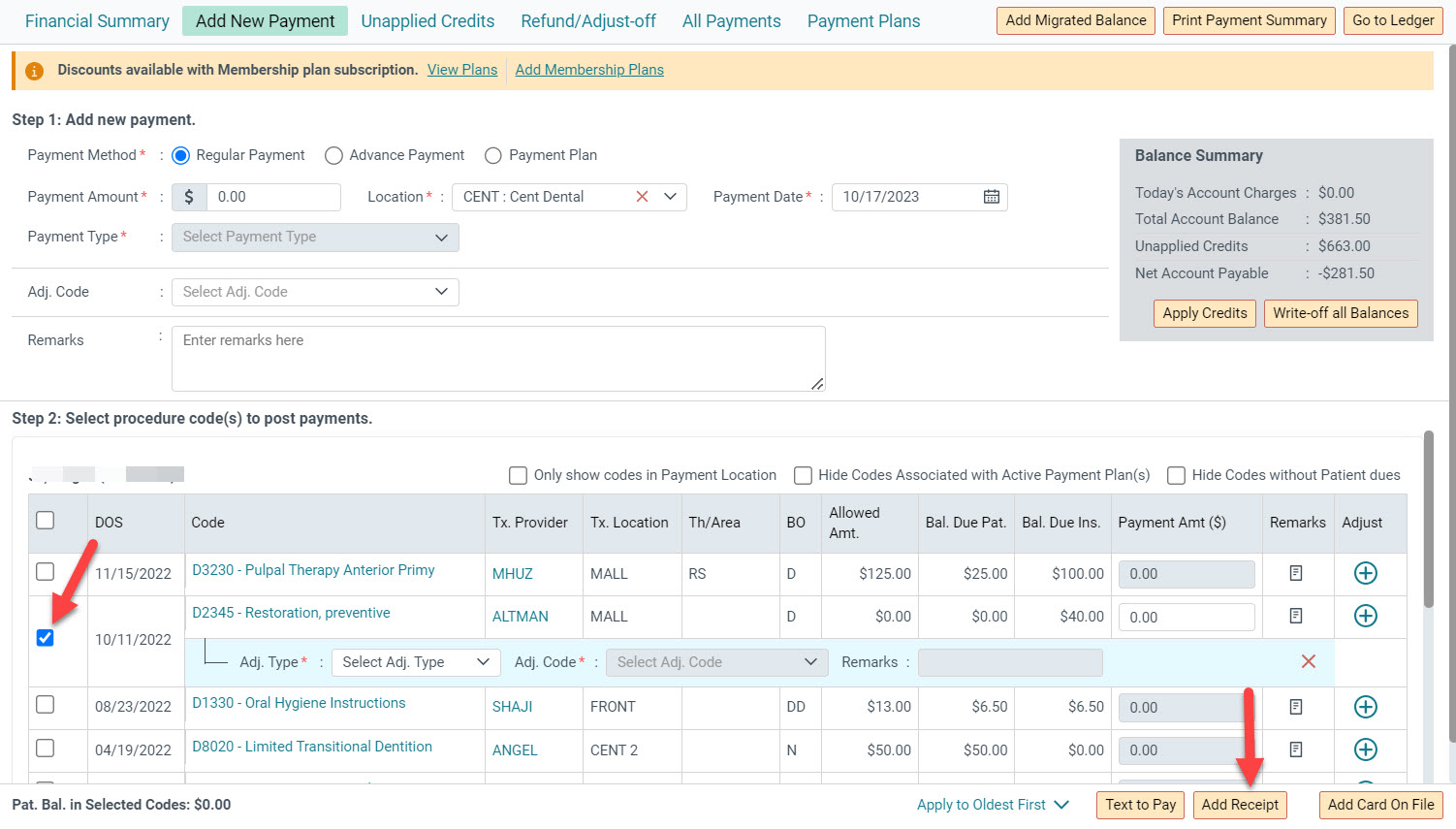Open D2345 - Restoration, preventive link
Image resolution: width=1456 pixels, height=829 pixels.
tap(291, 613)
